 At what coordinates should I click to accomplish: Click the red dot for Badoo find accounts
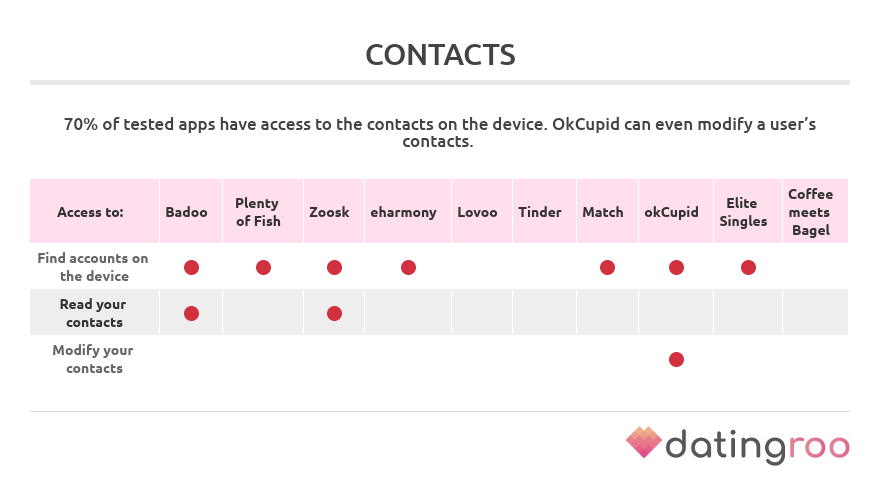tap(191, 268)
